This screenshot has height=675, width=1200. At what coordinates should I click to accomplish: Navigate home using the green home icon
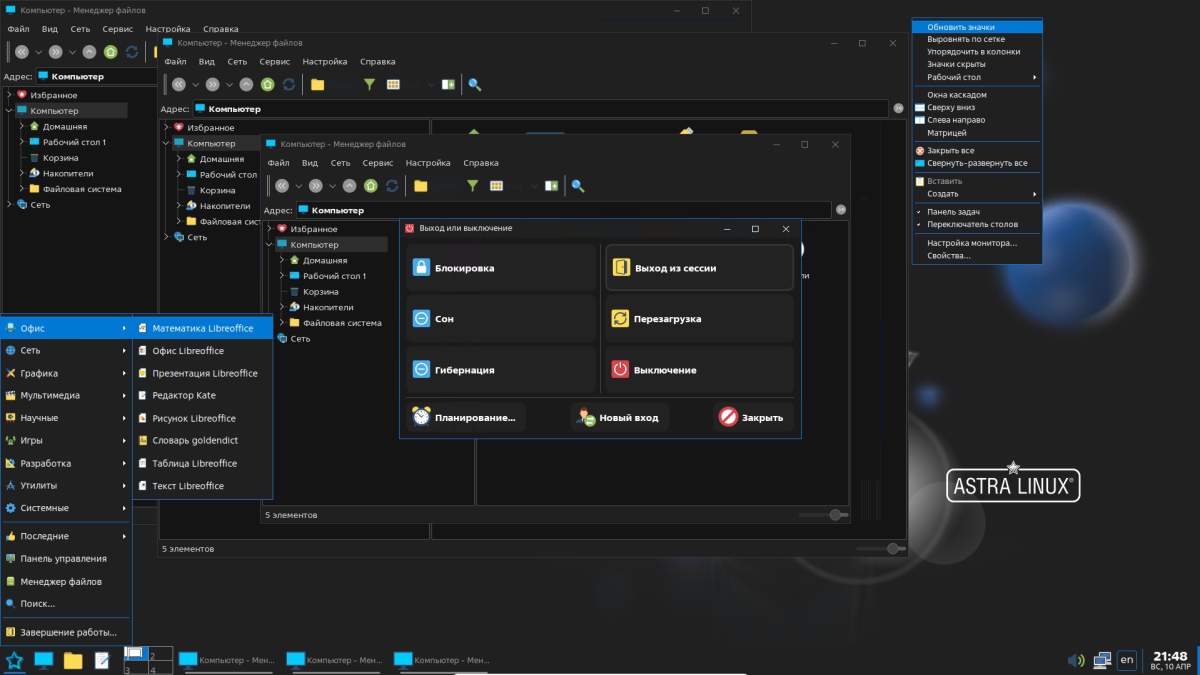[370, 185]
